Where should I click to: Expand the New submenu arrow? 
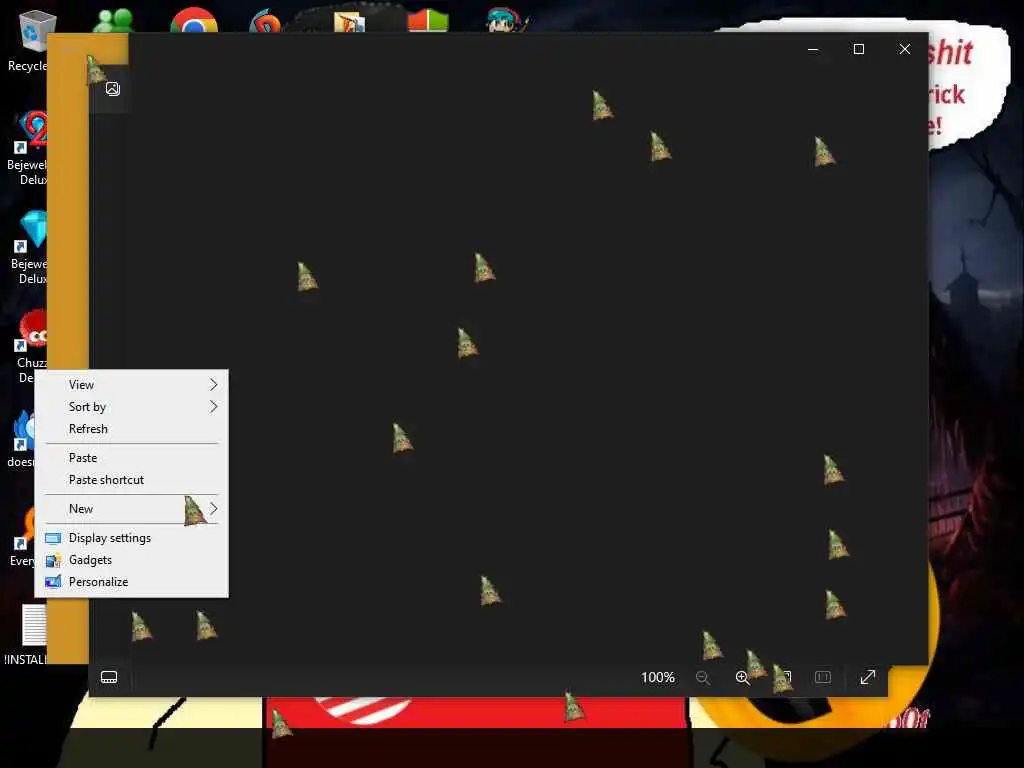point(214,509)
